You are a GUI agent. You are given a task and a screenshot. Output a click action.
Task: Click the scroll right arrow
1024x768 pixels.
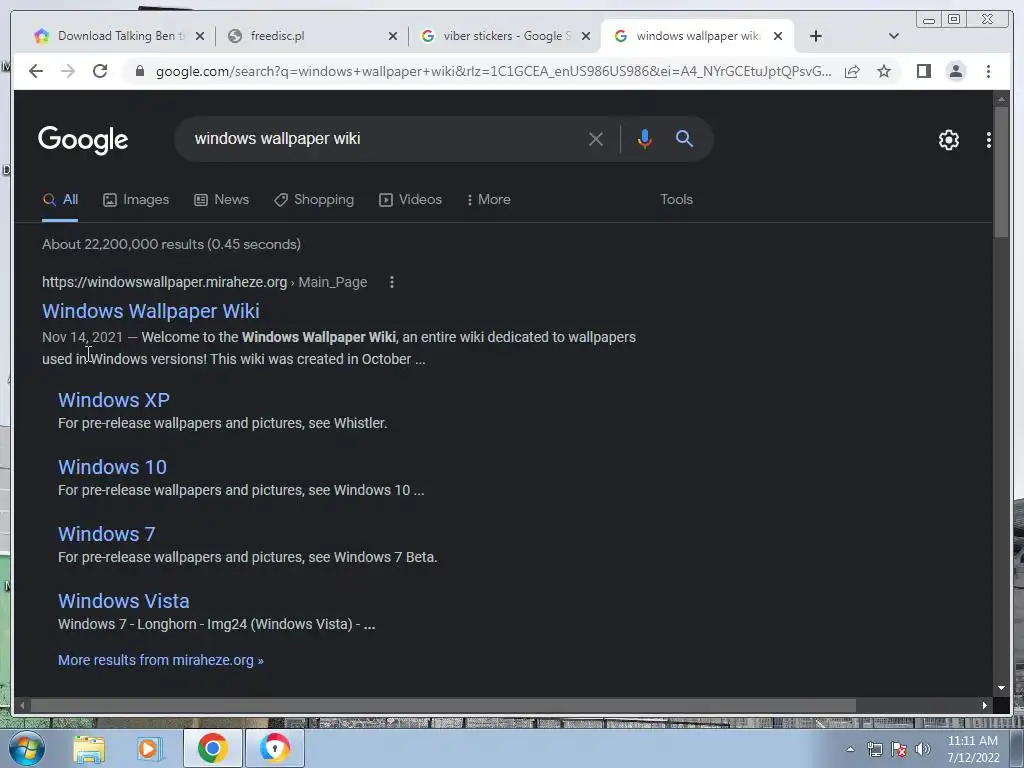(x=984, y=705)
